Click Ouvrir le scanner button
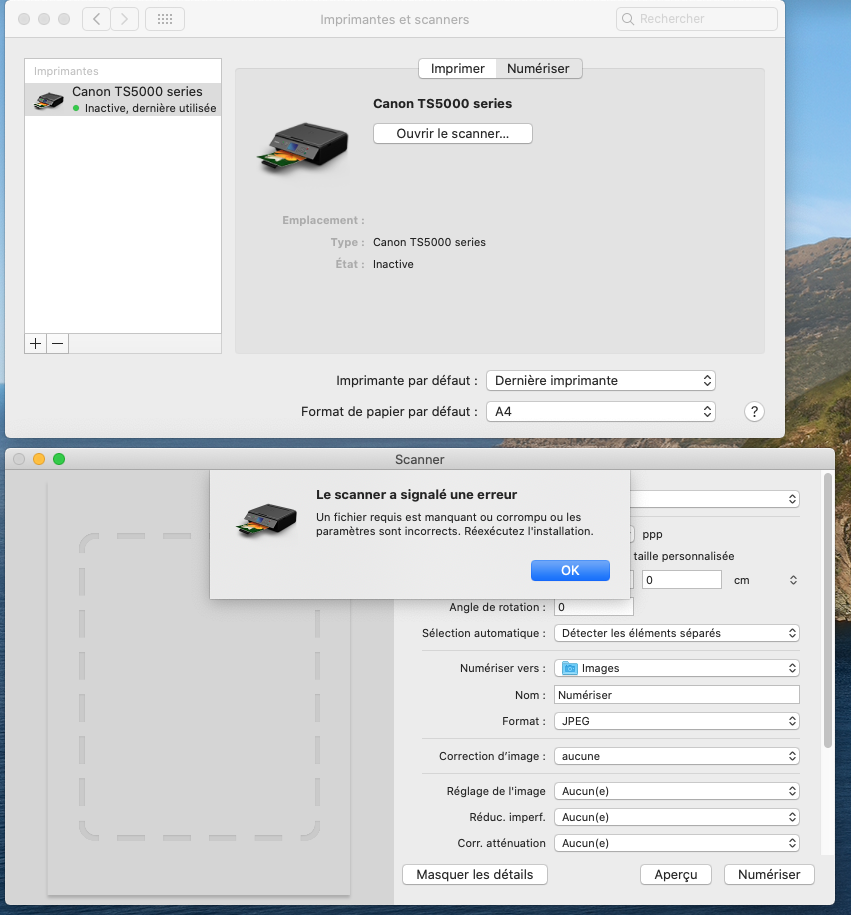Viewport: 851px width, 915px height. click(x=453, y=134)
